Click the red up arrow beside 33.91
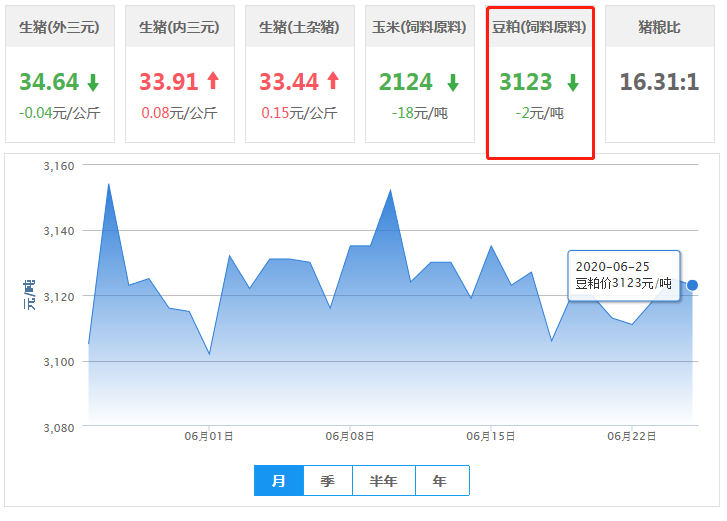This screenshot has height=521, width=727. point(213,81)
